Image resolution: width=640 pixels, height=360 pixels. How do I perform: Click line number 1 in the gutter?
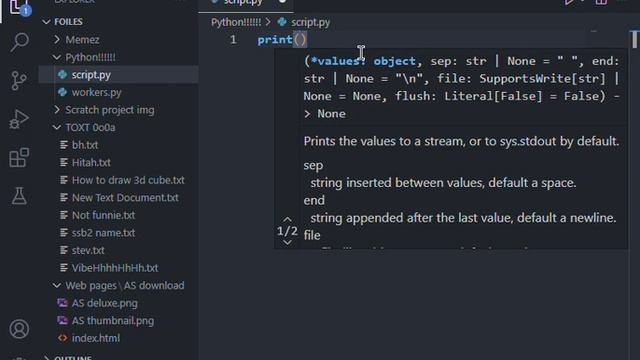click(233, 40)
